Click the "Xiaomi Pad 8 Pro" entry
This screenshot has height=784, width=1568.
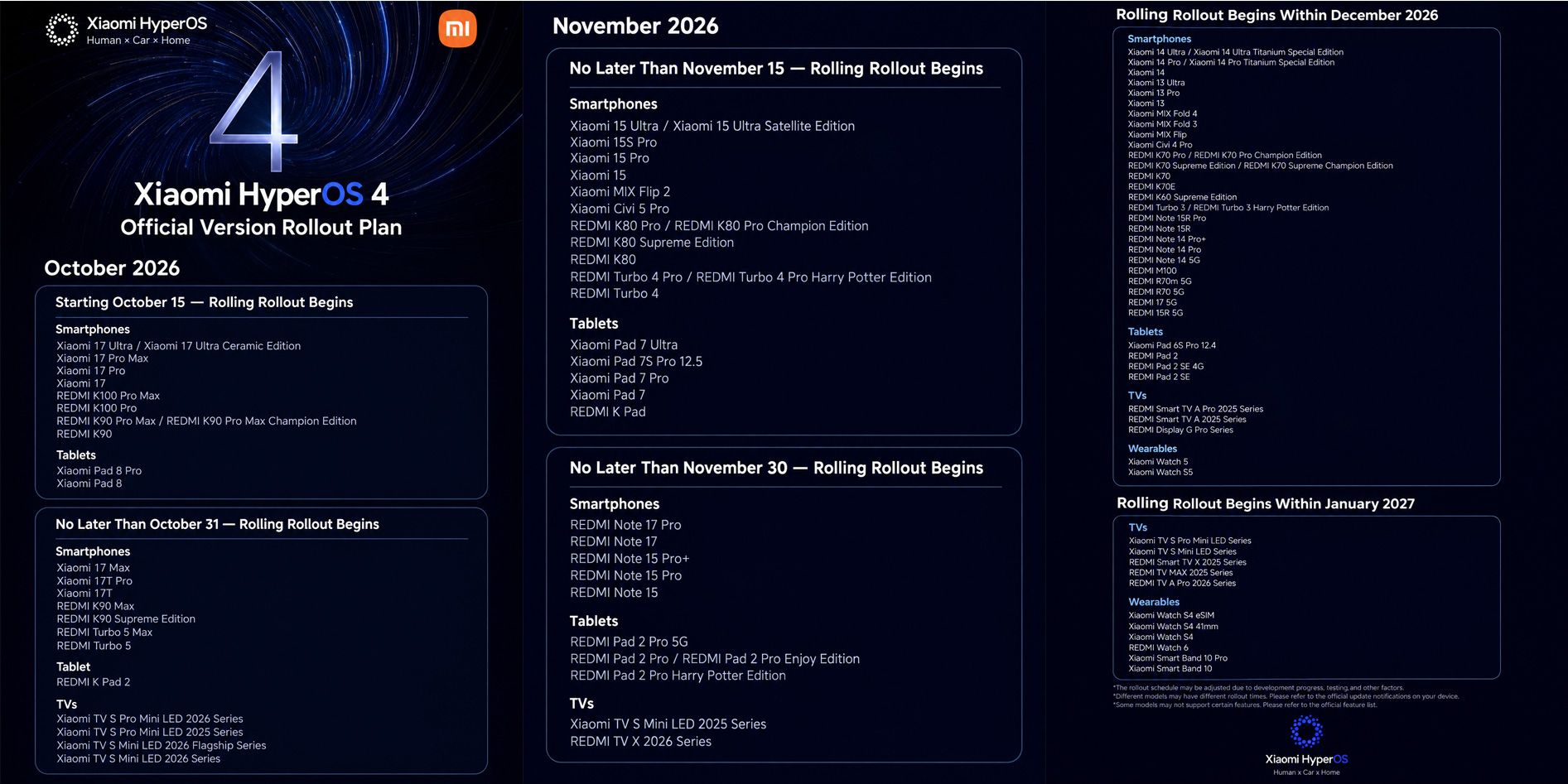pyautogui.click(x=99, y=470)
